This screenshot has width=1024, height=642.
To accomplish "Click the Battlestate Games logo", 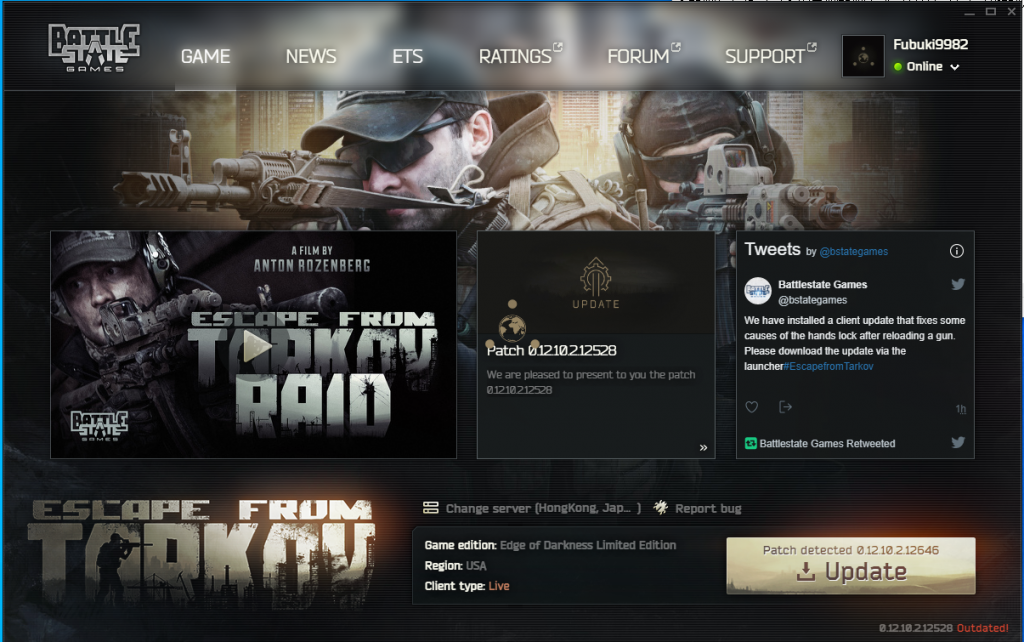I will pos(94,48).
